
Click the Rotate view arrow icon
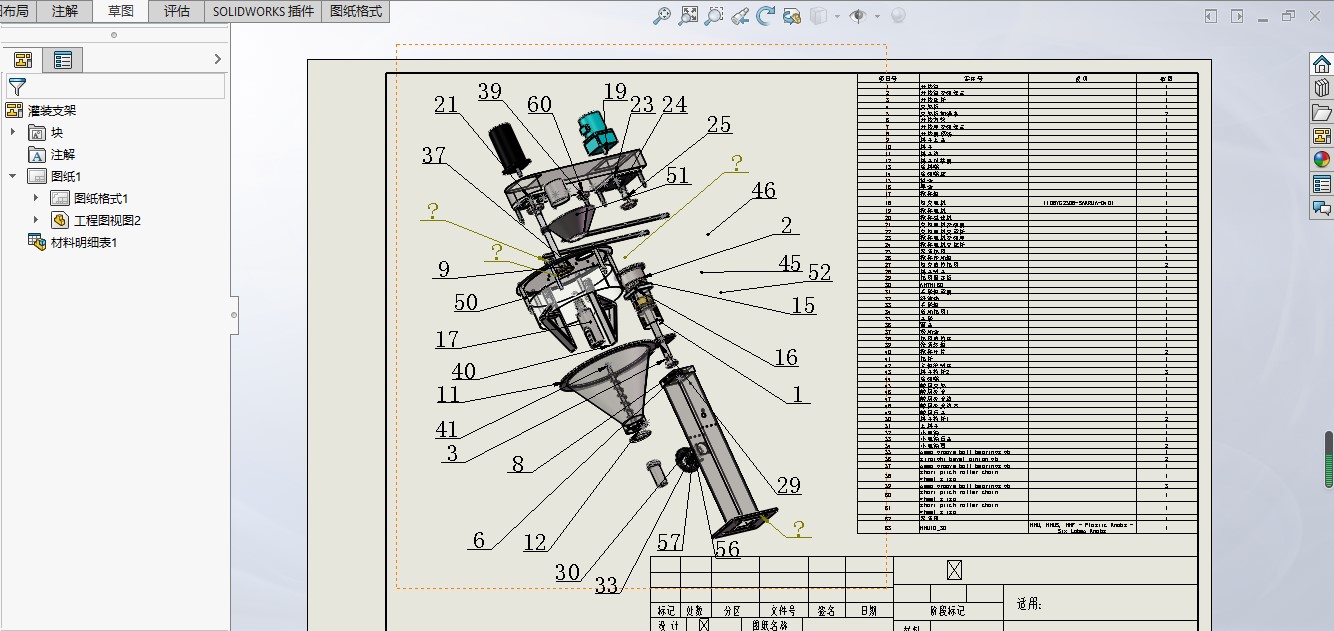pos(766,15)
